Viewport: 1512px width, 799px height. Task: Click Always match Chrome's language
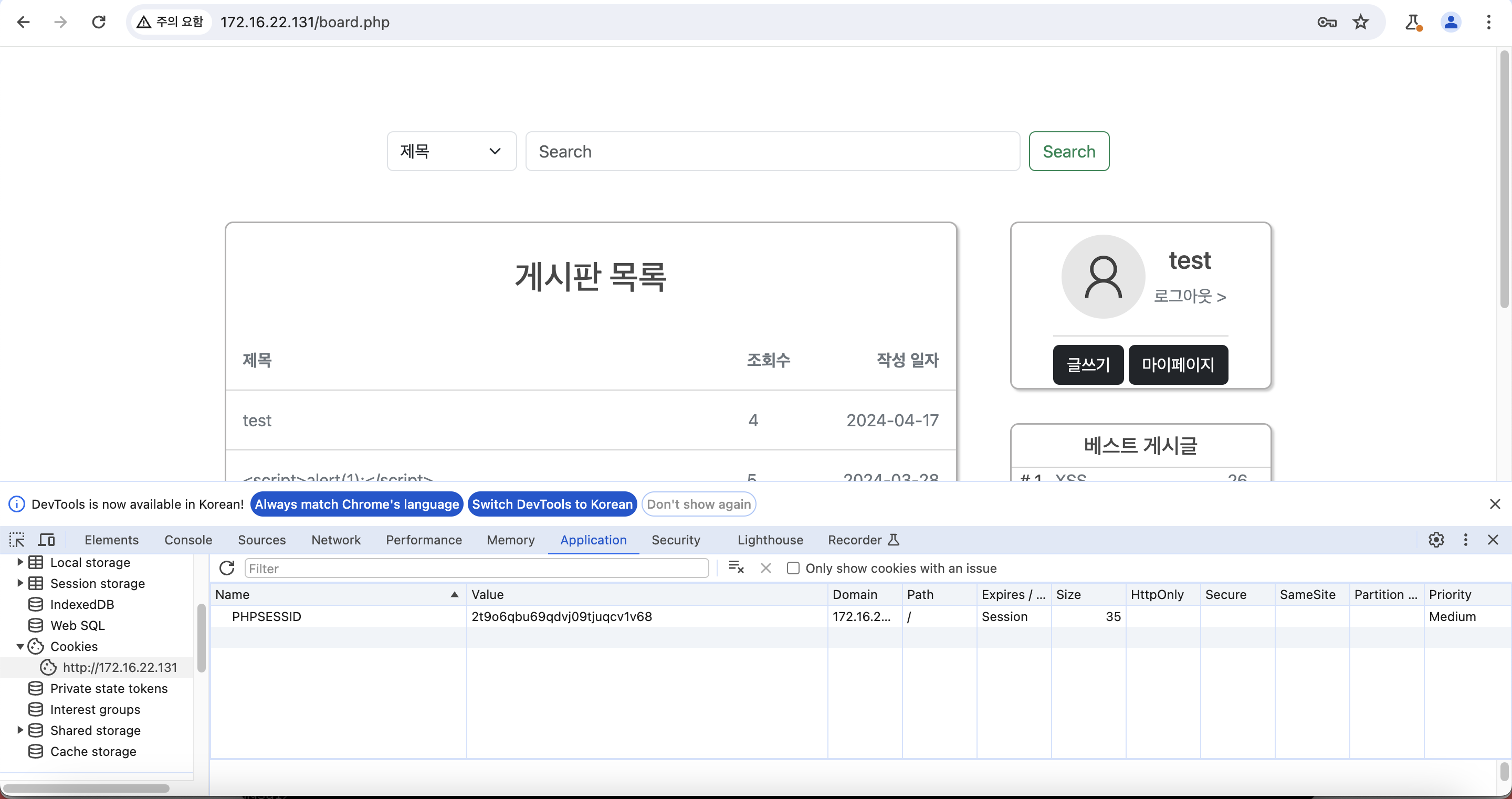[x=357, y=503]
